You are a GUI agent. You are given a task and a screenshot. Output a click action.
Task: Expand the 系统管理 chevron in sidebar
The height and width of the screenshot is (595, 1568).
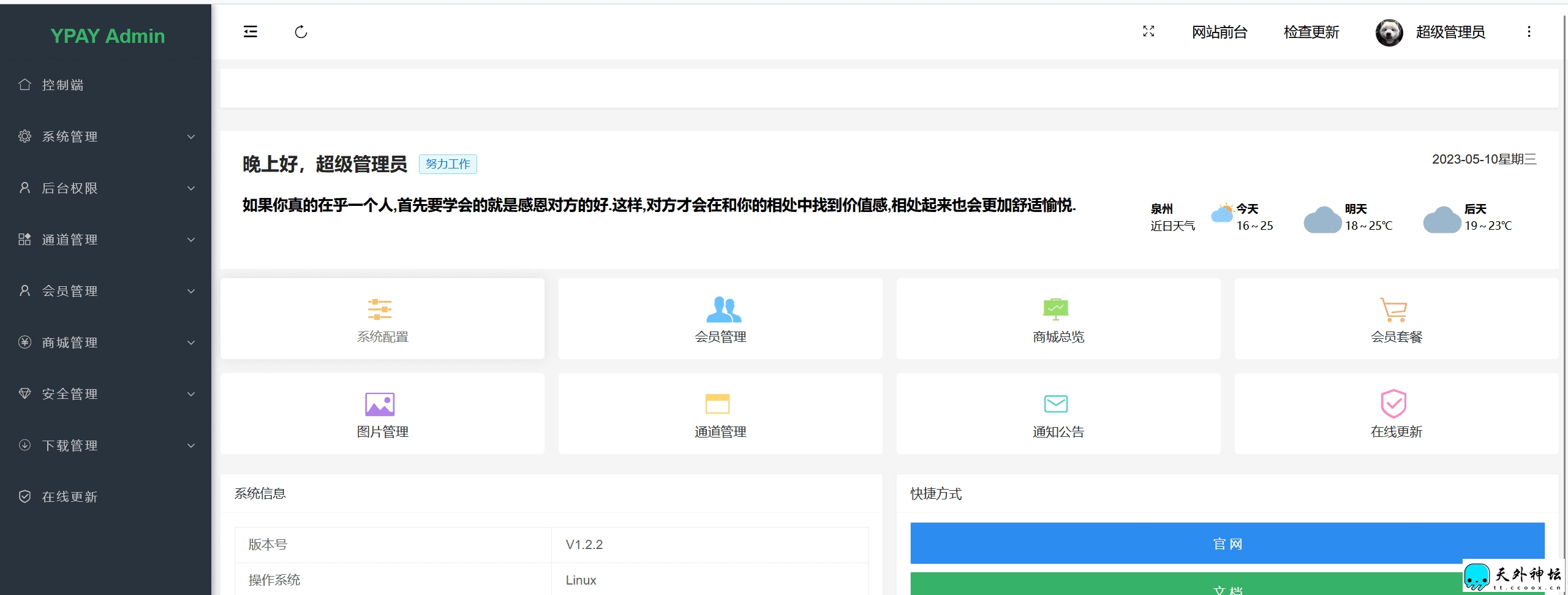(x=191, y=137)
